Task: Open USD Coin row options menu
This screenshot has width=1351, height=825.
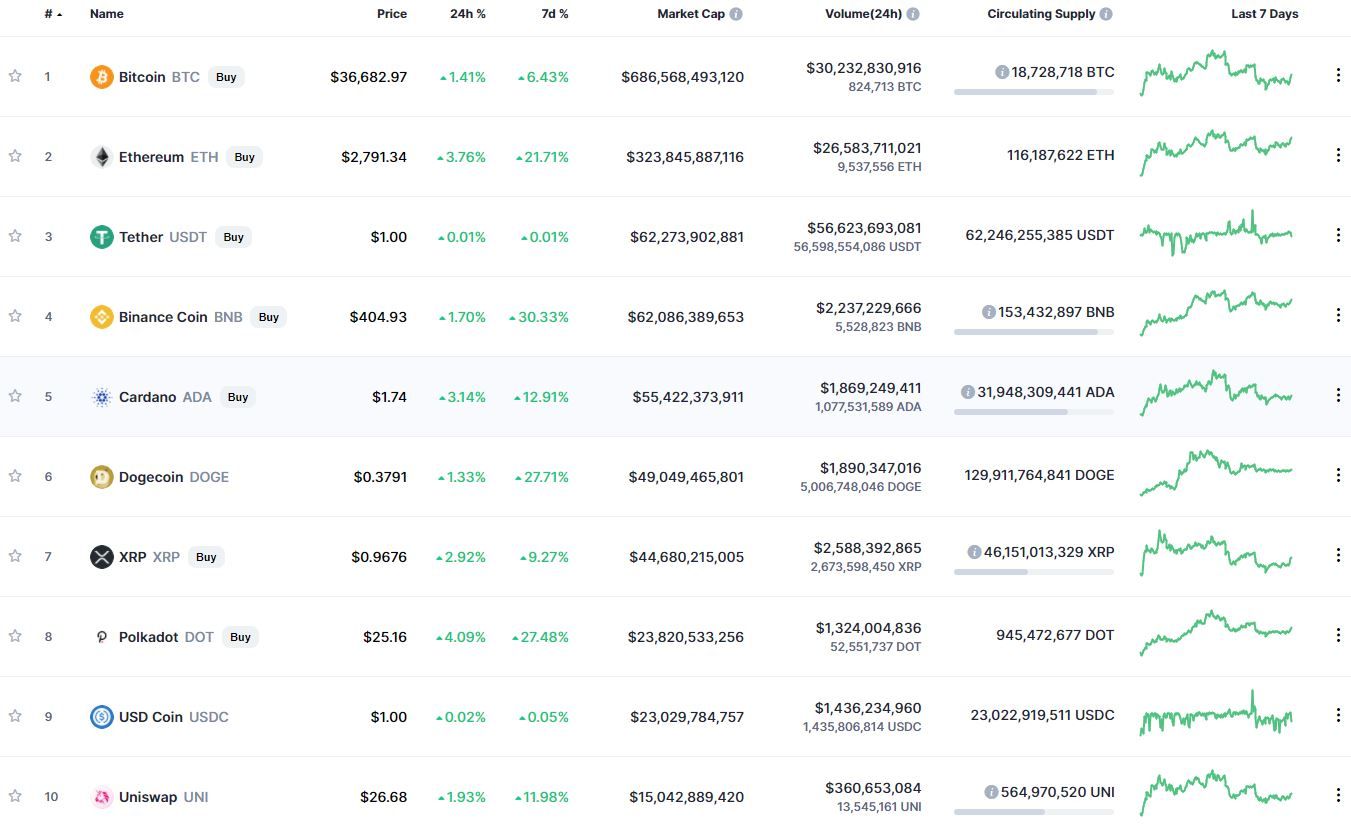Action: (1338, 716)
